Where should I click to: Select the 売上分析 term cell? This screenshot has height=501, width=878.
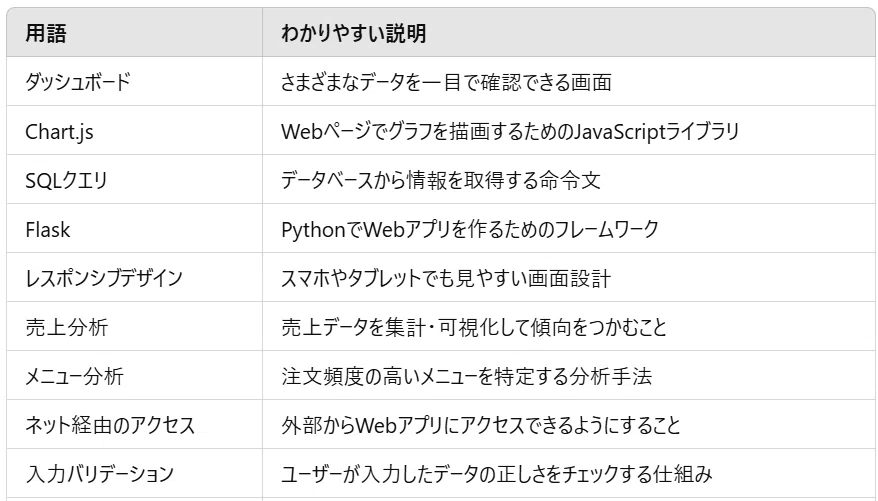click(x=134, y=326)
